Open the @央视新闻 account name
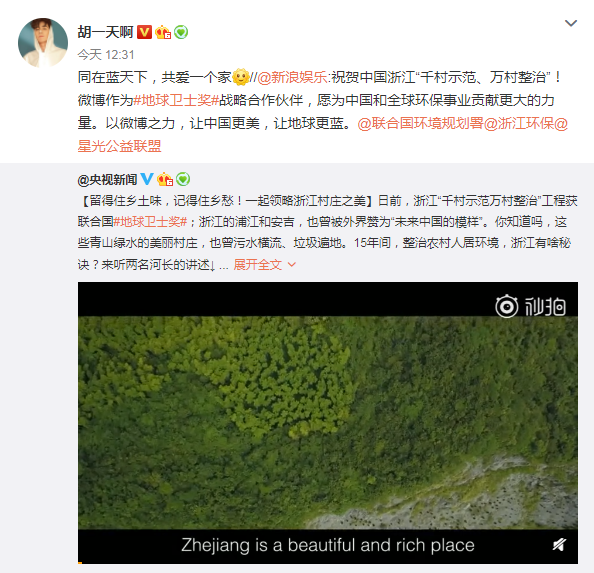The height and width of the screenshot is (573, 594). (x=107, y=180)
